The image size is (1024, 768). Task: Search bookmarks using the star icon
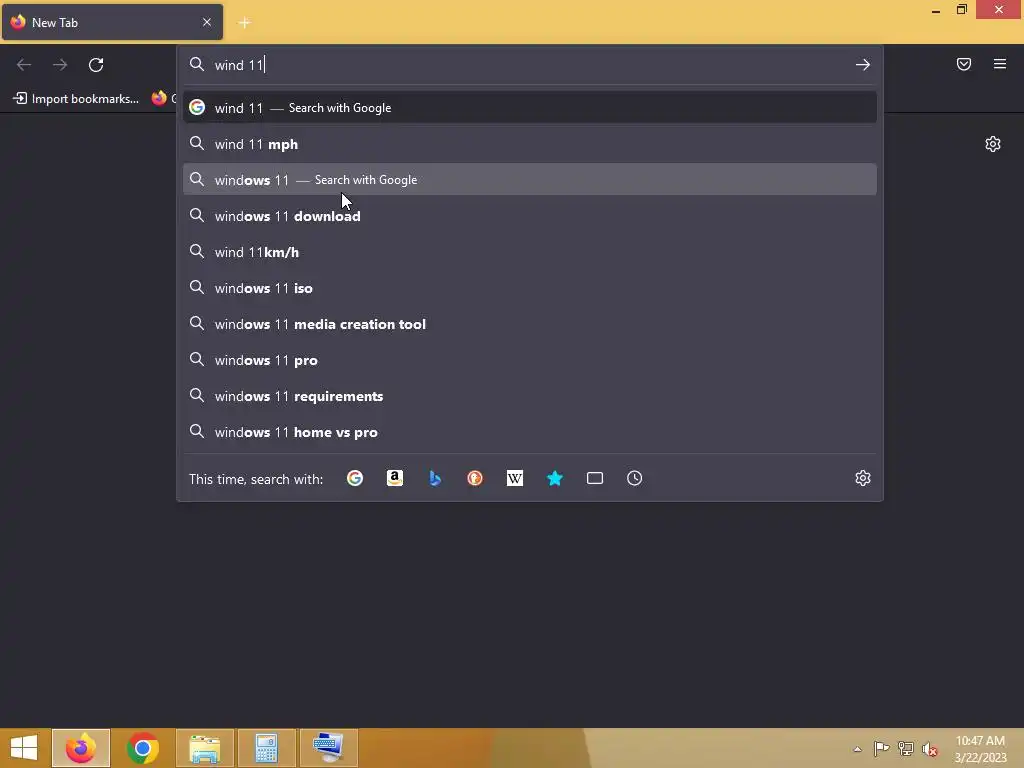(554, 478)
